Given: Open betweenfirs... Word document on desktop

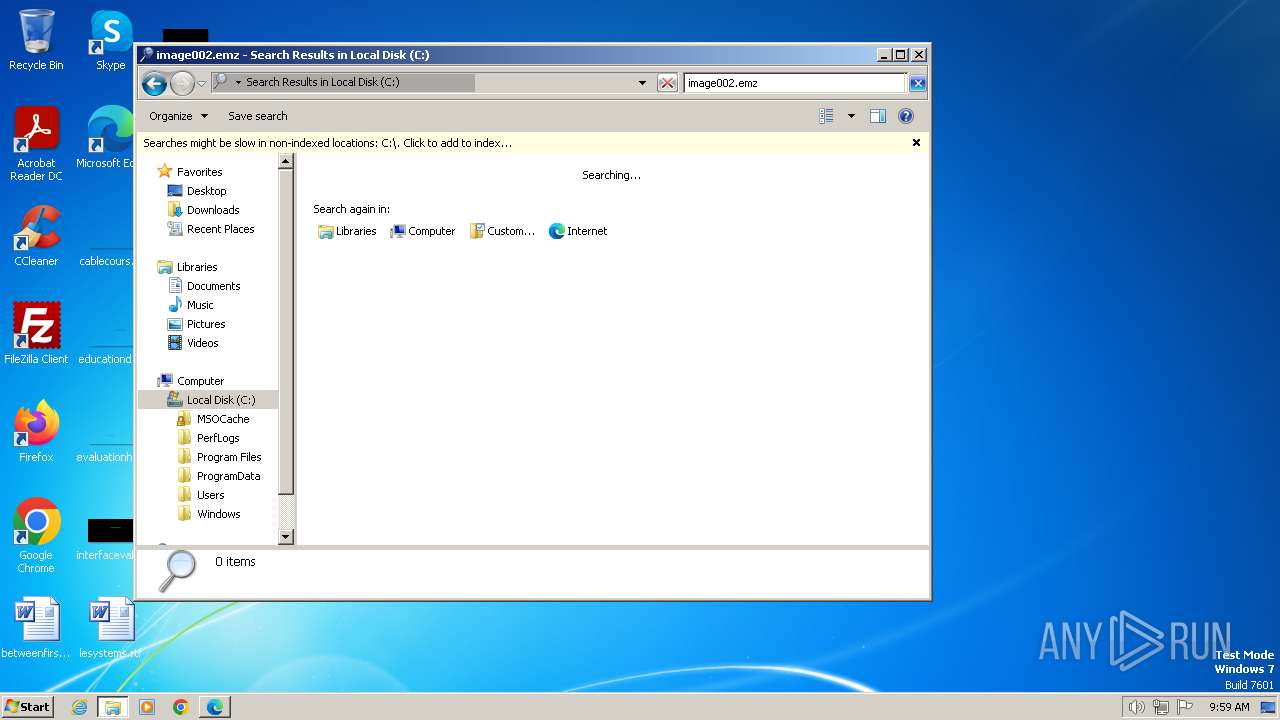Looking at the screenshot, I should pos(36,628).
